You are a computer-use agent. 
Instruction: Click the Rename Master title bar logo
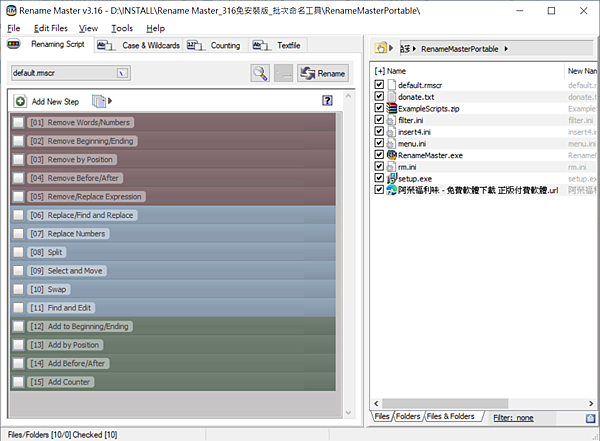pos(11,10)
